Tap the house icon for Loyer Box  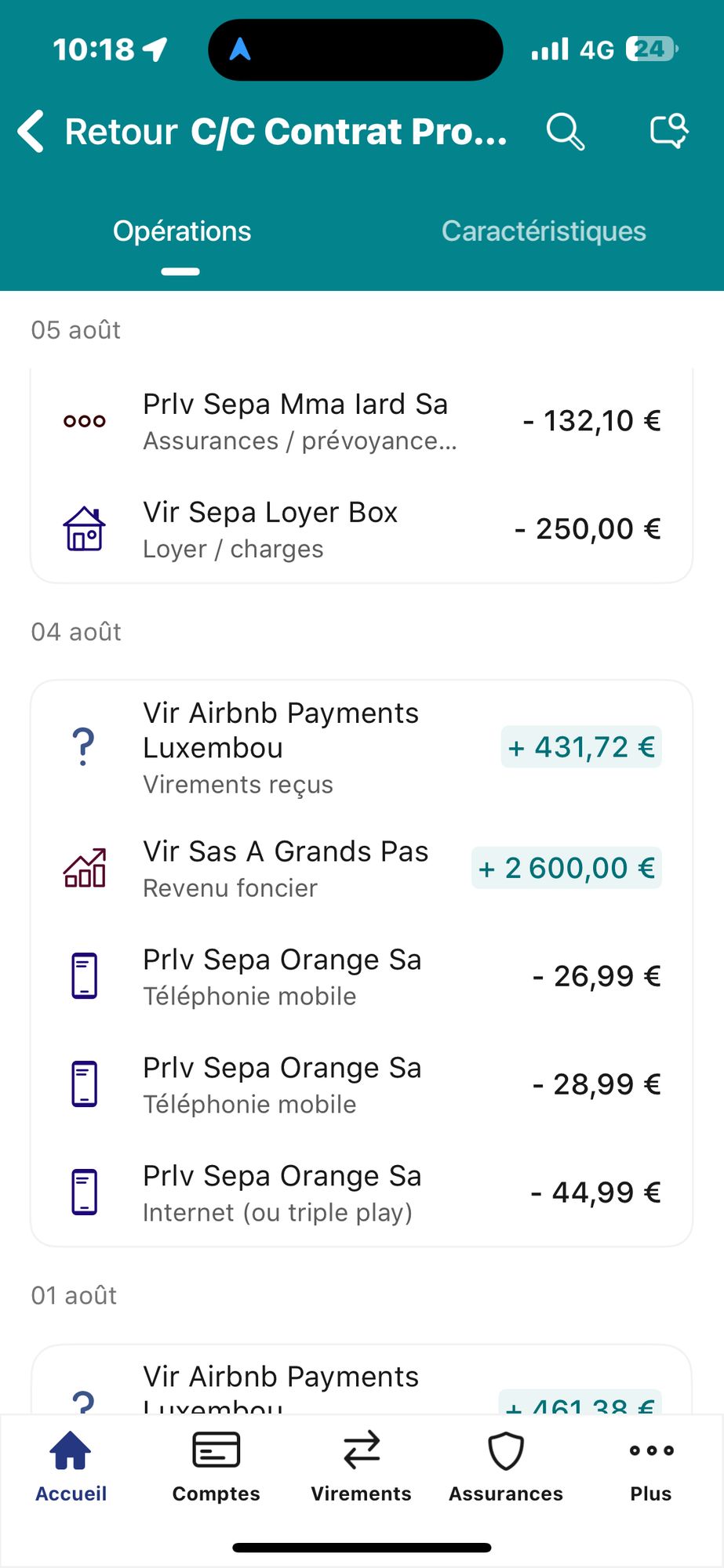pyautogui.click(x=84, y=529)
